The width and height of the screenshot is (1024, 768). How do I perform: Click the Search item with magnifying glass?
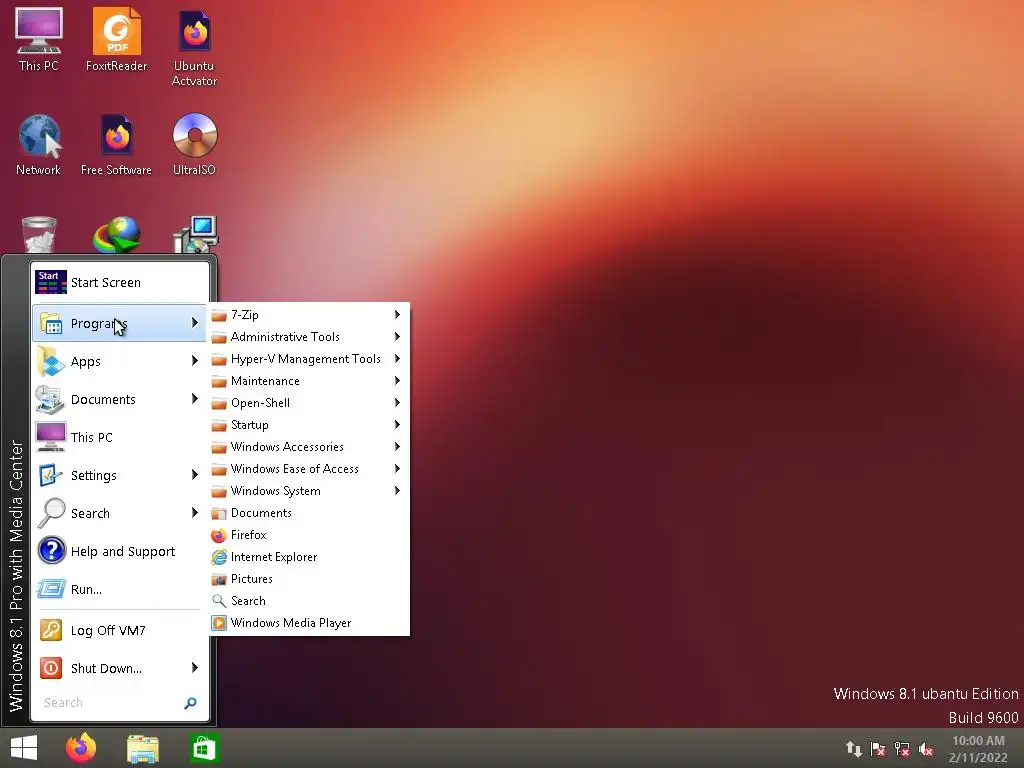pos(120,514)
